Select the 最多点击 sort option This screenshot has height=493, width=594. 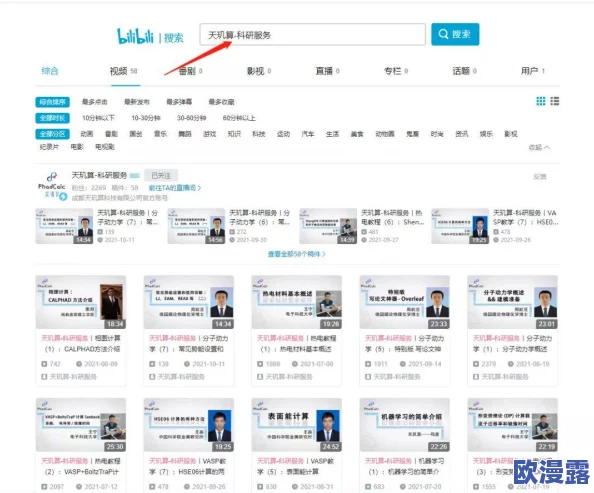(95, 102)
